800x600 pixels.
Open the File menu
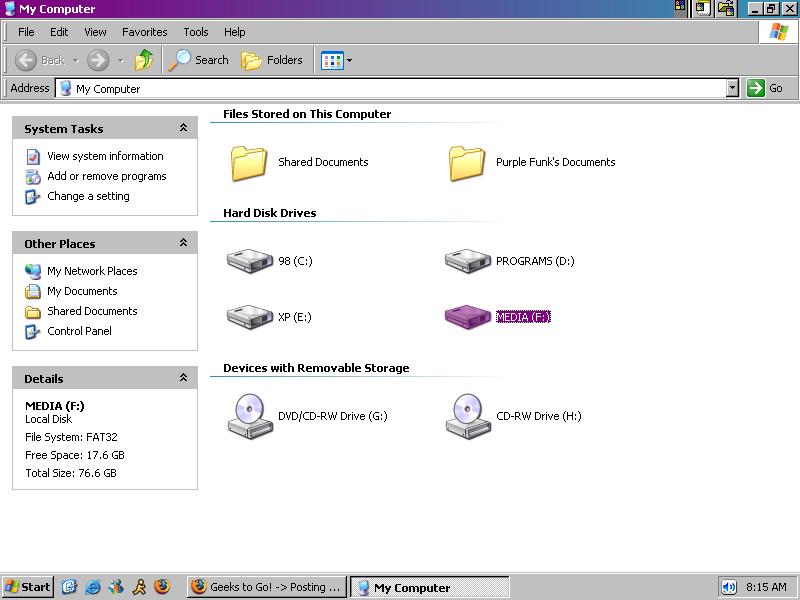[x=26, y=32]
